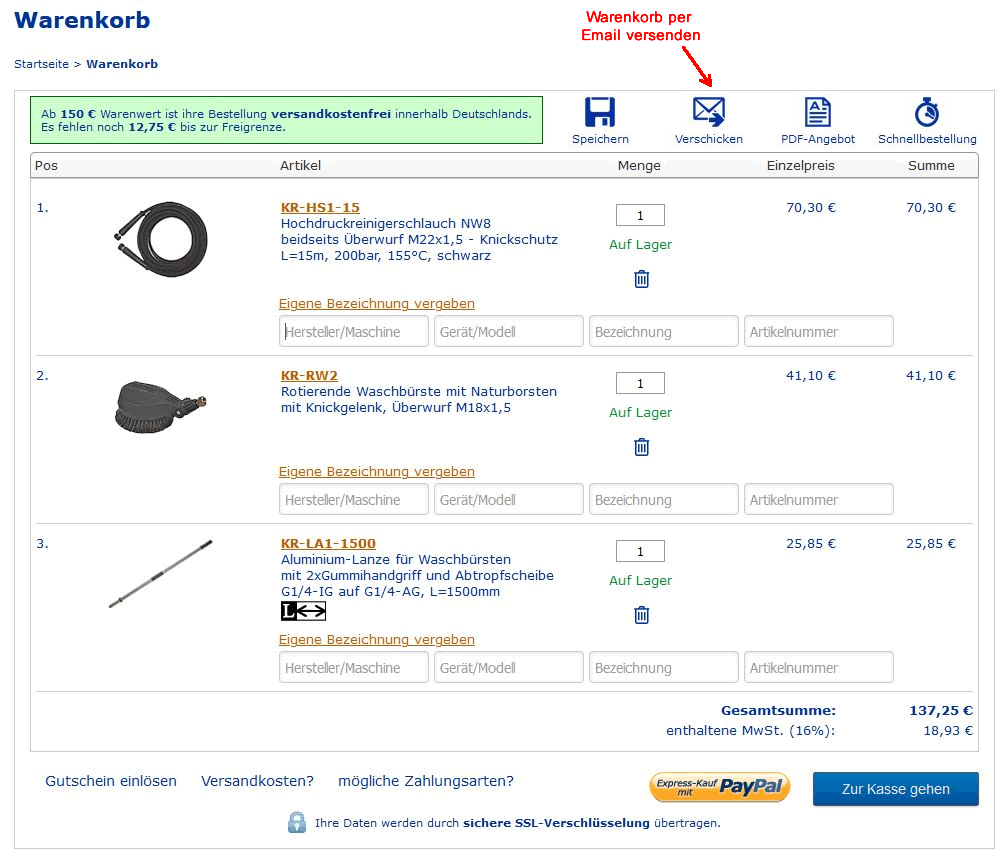Viewport: 1006px width, 857px height.
Task: Open the PDF-Angebot document icon
Action: (x=818, y=112)
